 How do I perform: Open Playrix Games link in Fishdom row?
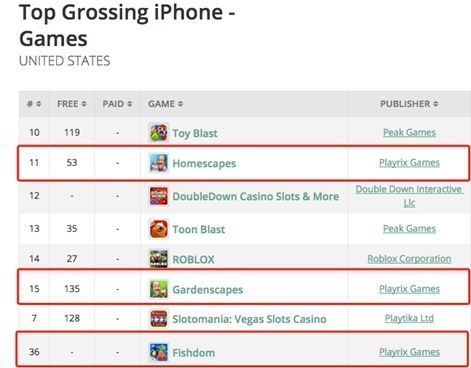[x=409, y=352]
